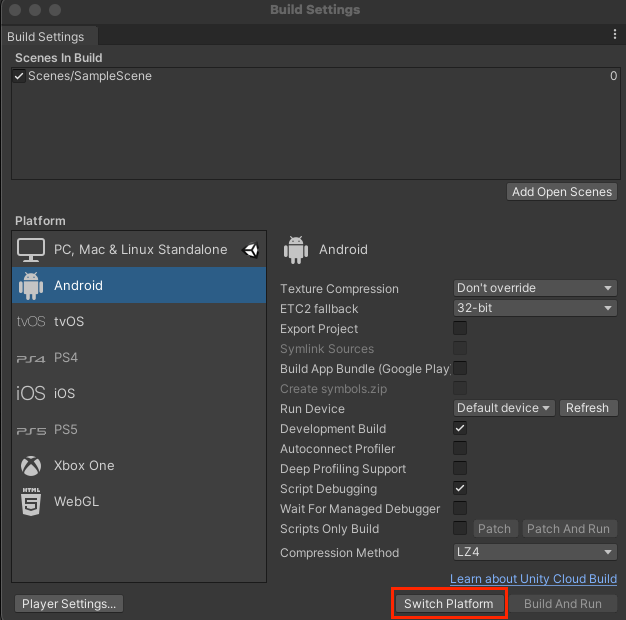Disable the Development Build checkbox
Viewport: 626px width, 620px height.
click(x=460, y=428)
